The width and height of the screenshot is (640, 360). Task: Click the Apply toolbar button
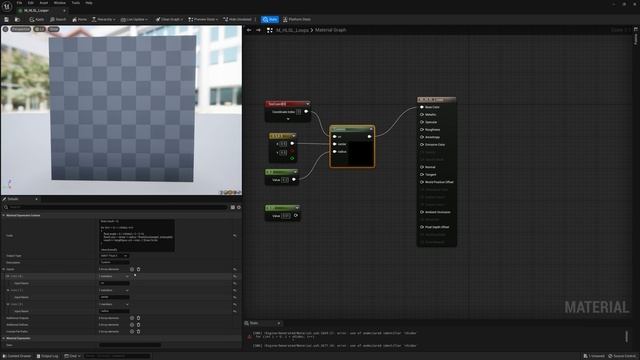tap(37, 19)
